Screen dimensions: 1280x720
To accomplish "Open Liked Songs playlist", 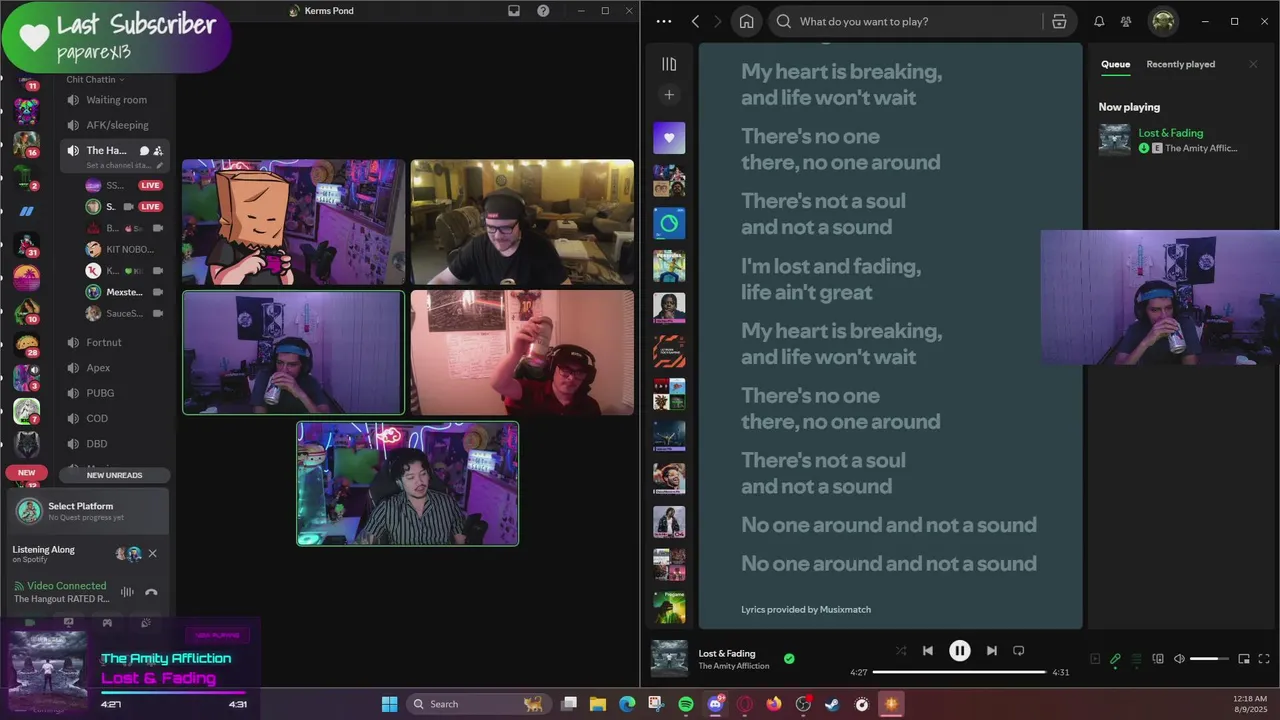I will (669, 138).
